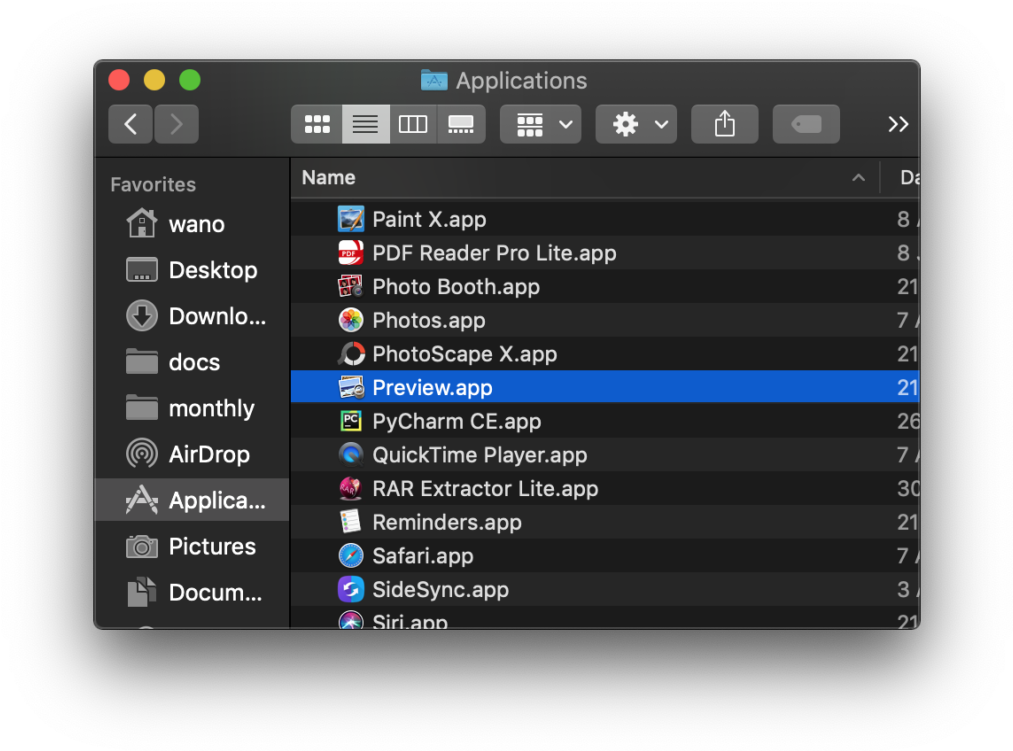Select RAR Extractor Lite.app name
This screenshot has height=751, width=1013.
(x=485, y=489)
